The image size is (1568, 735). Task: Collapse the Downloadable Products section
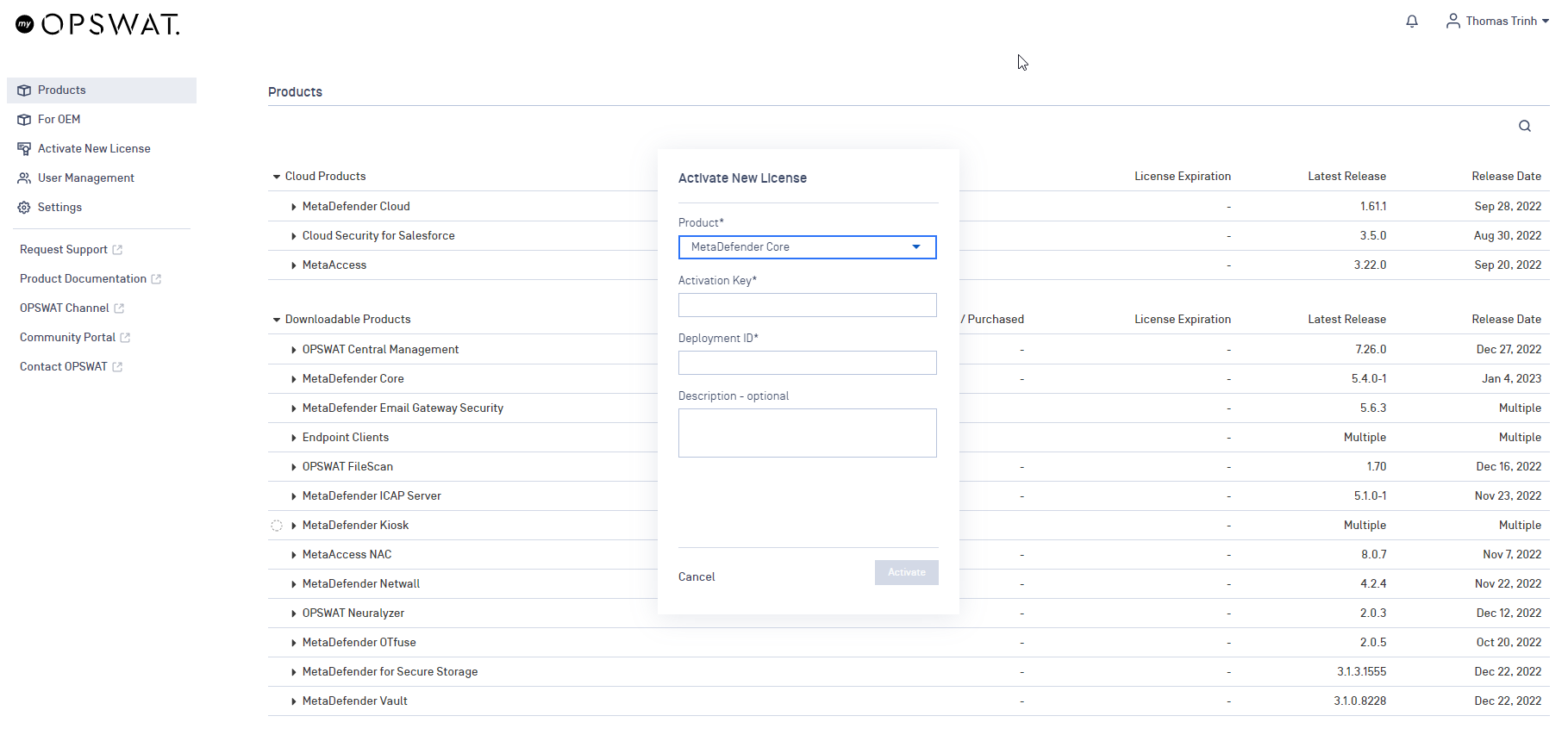pyautogui.click(x=277, y=320)
